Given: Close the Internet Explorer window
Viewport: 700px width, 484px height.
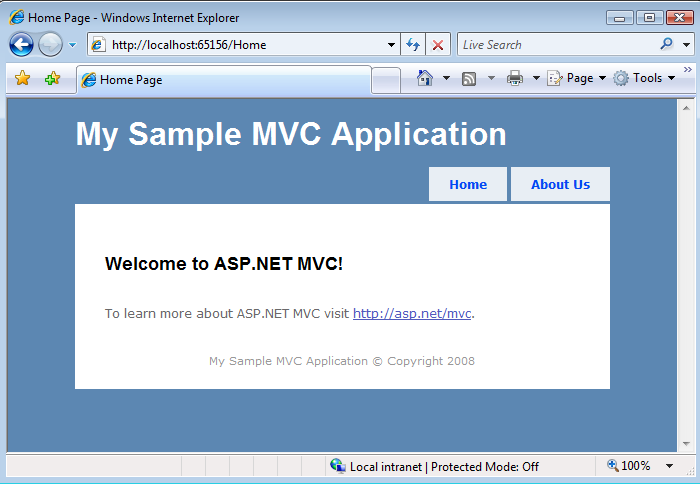Looking at the screenshot, I should pyautogui.click(x=679, y=18).
